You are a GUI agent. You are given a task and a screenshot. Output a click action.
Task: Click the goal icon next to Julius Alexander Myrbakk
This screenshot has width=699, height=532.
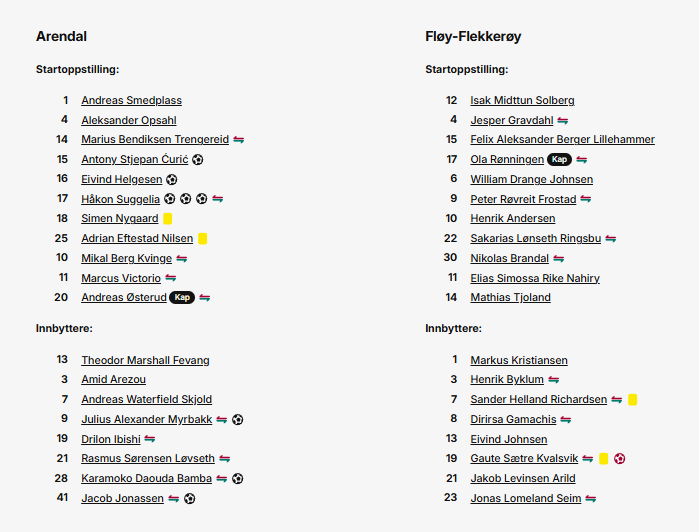click(x=237, y=420)
